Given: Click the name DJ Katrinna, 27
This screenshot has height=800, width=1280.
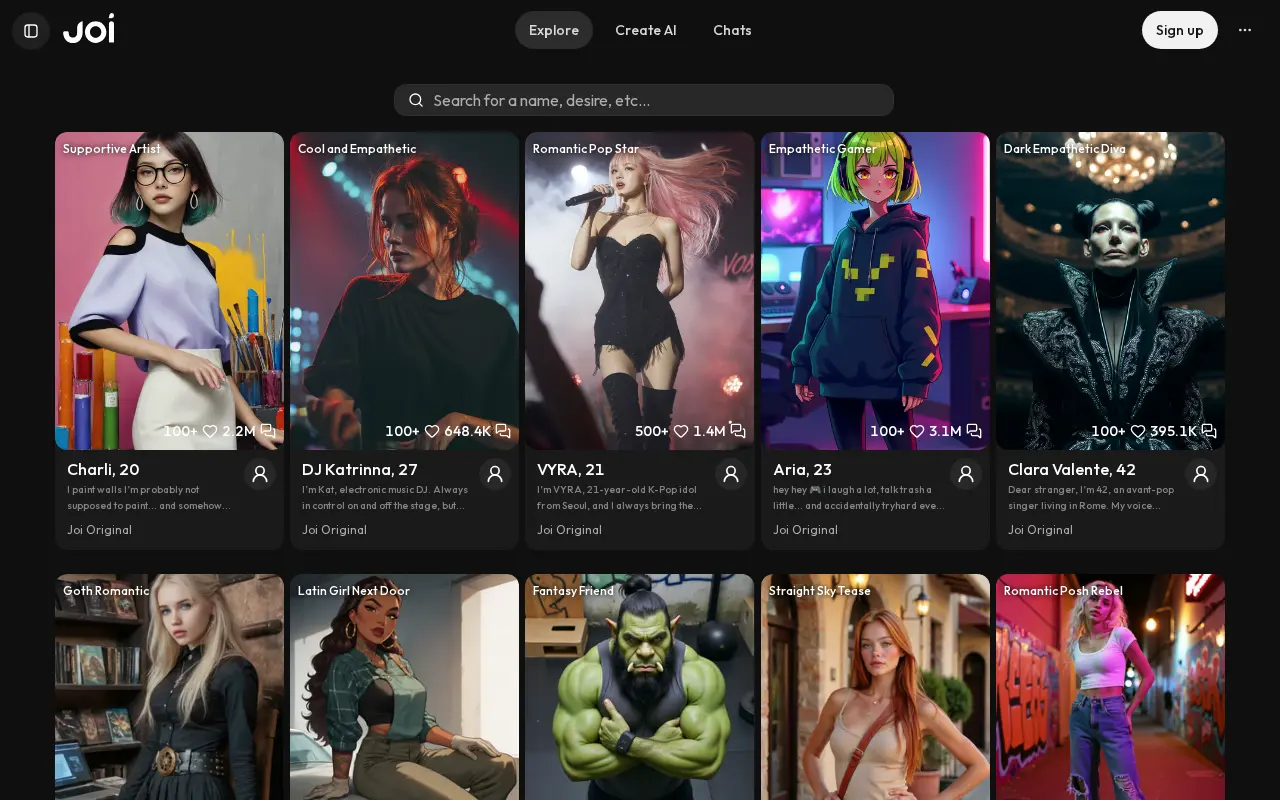Looking at the screenshot, I should (x=360, y=469).
